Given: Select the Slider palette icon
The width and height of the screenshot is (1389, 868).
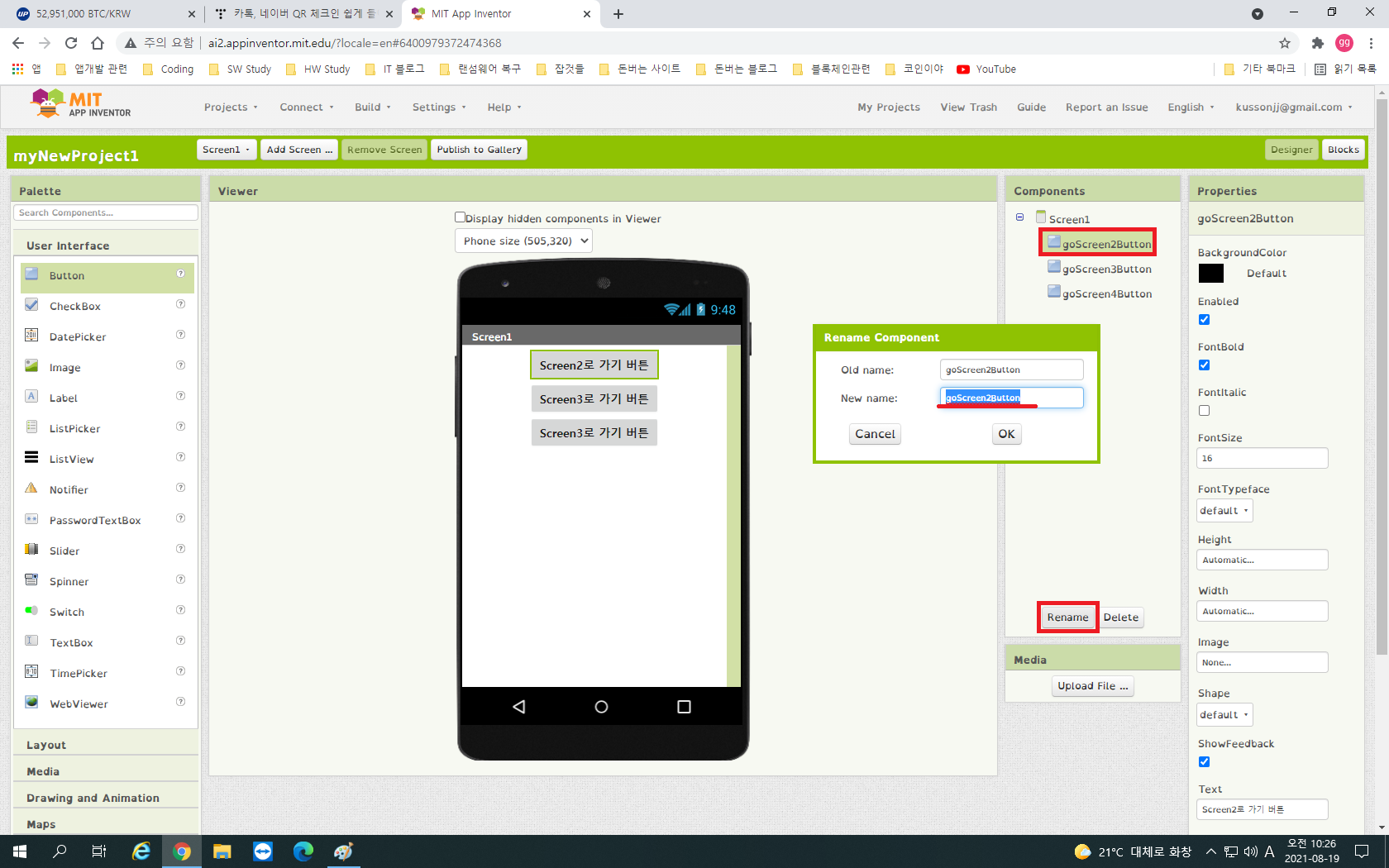Looking at the screenshot, I should 31,550.
